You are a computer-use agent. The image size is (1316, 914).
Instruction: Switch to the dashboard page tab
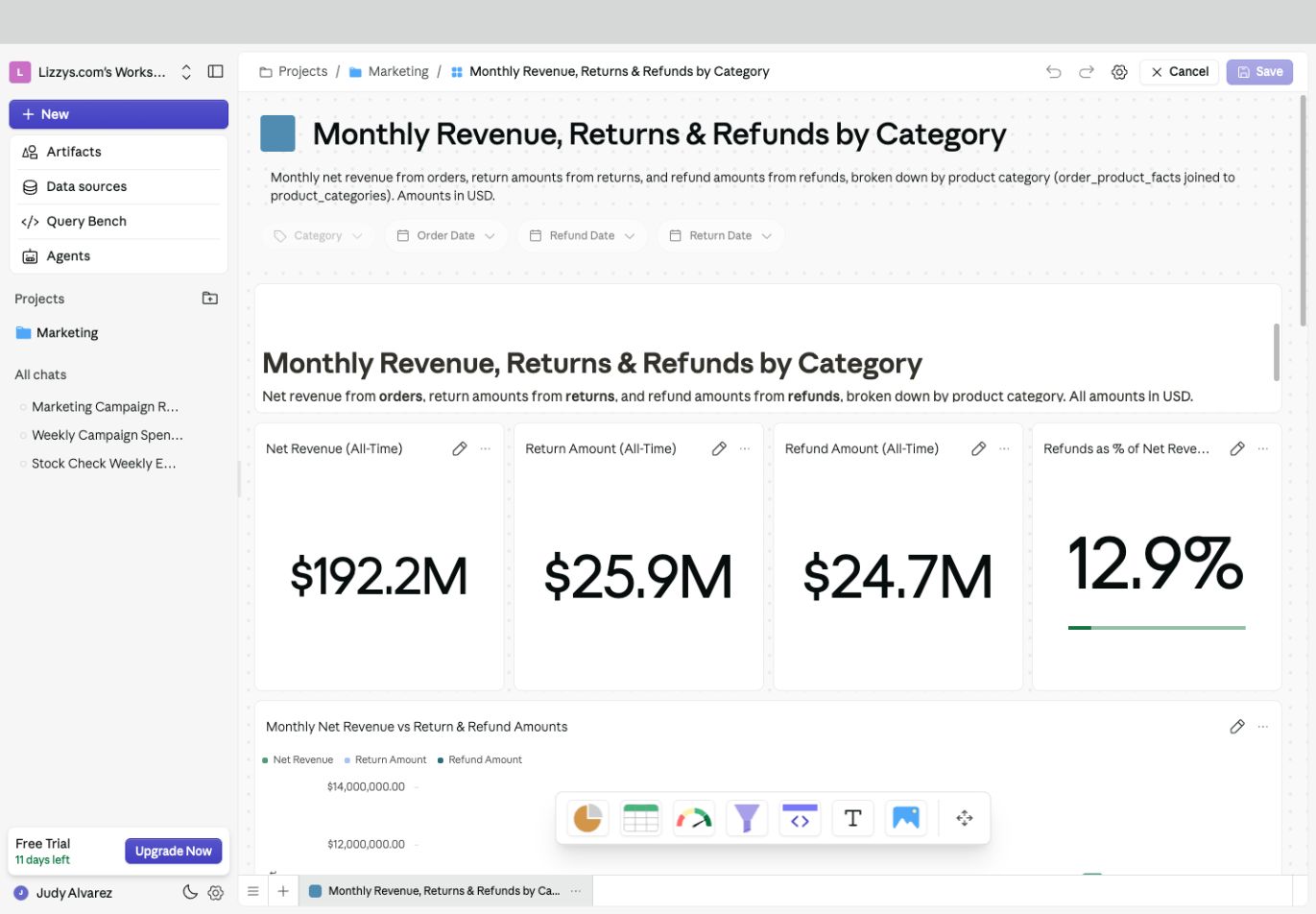tap(444, 891)
